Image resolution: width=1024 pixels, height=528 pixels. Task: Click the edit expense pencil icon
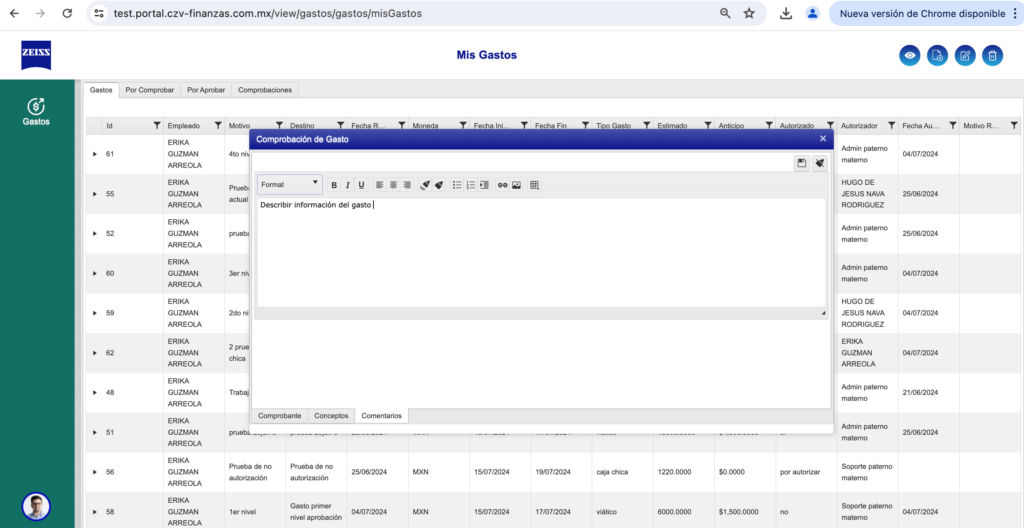click(965, 56)
